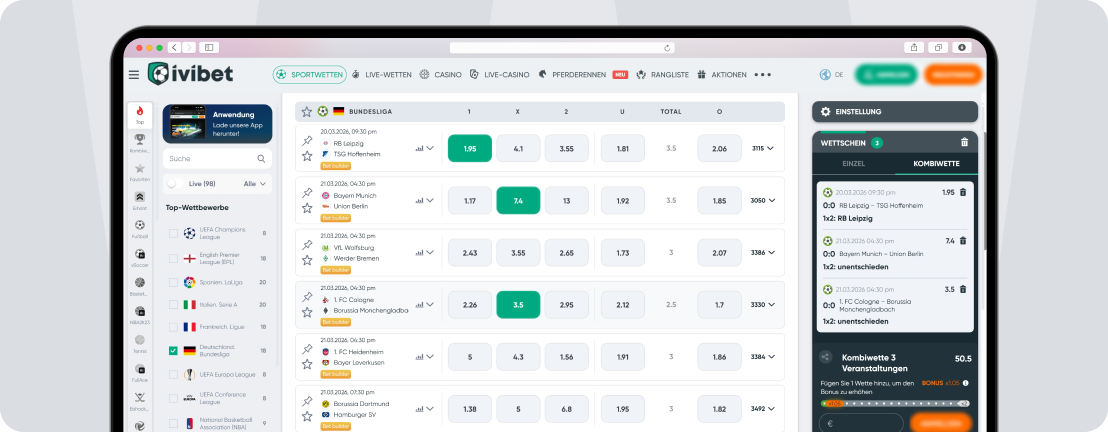Click Anwendung app download banner
This screenshot has width=1108, height=432.
tap(217, 124)
